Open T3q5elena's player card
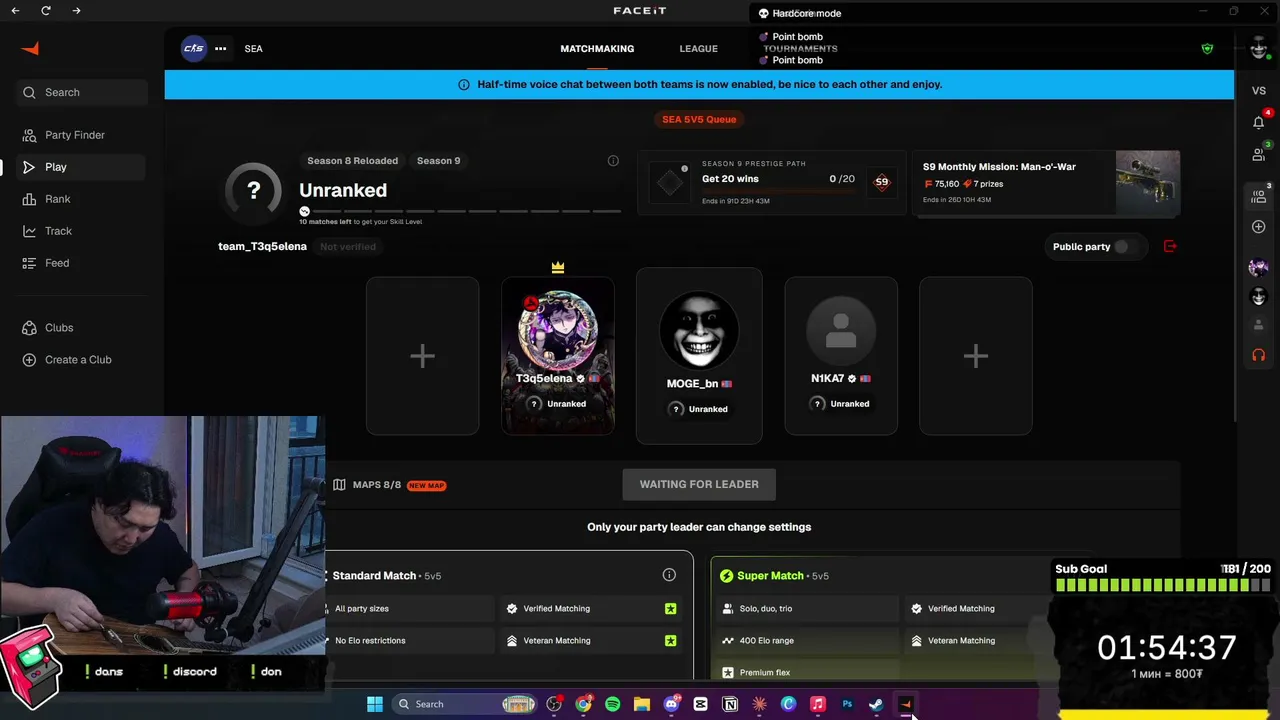Screen dimensions: 1280x720 tap(558, 356)
